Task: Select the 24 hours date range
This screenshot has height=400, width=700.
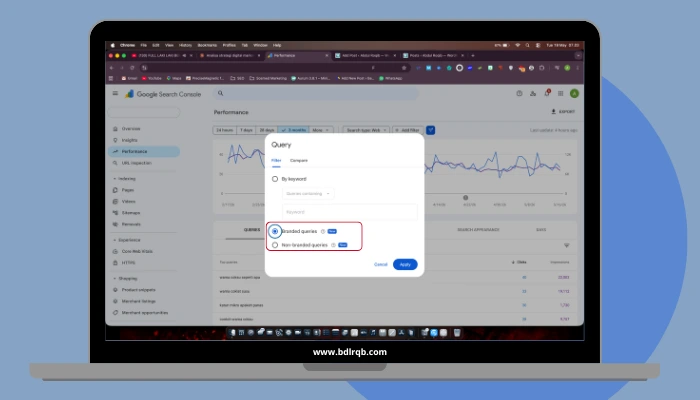Action: [225, 130]
